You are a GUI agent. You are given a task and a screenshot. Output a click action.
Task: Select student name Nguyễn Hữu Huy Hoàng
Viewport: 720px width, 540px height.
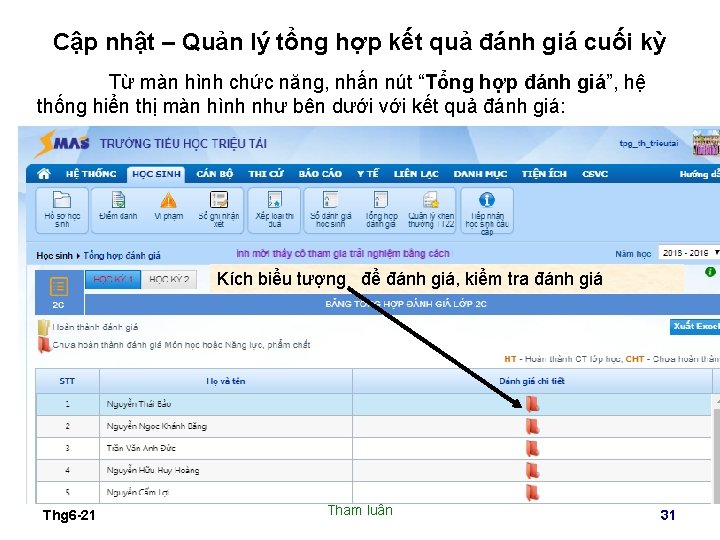point(153,470)
